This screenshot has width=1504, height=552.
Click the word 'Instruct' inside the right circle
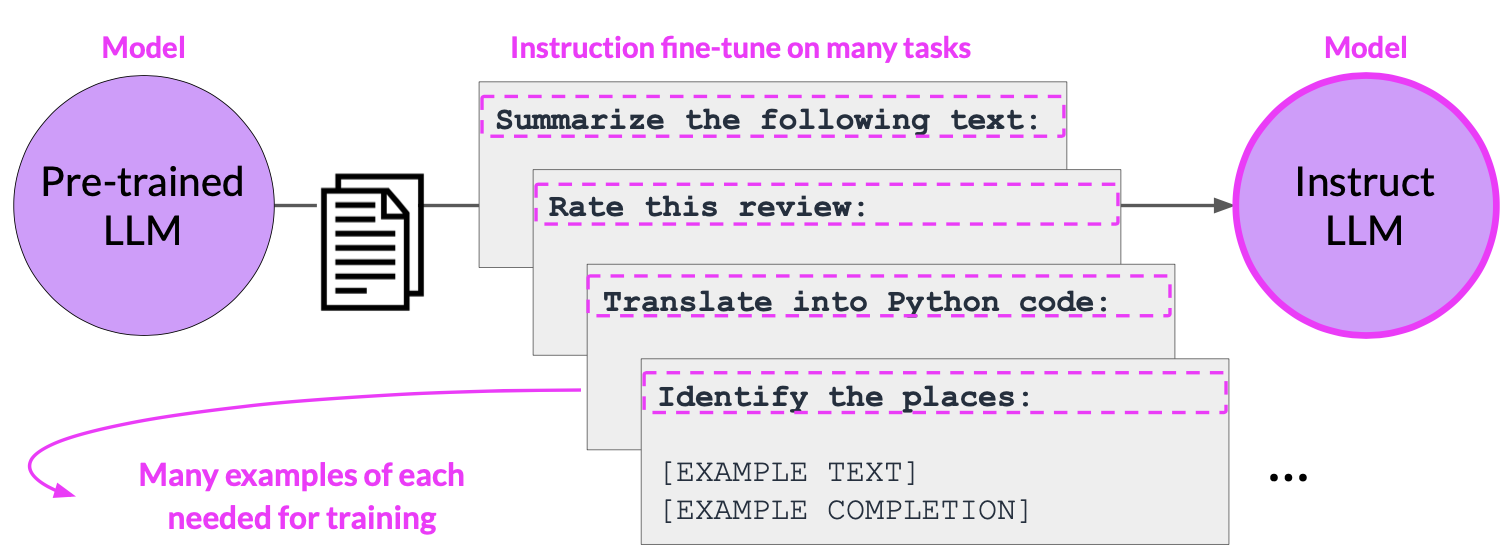[x=1364, y=182]
